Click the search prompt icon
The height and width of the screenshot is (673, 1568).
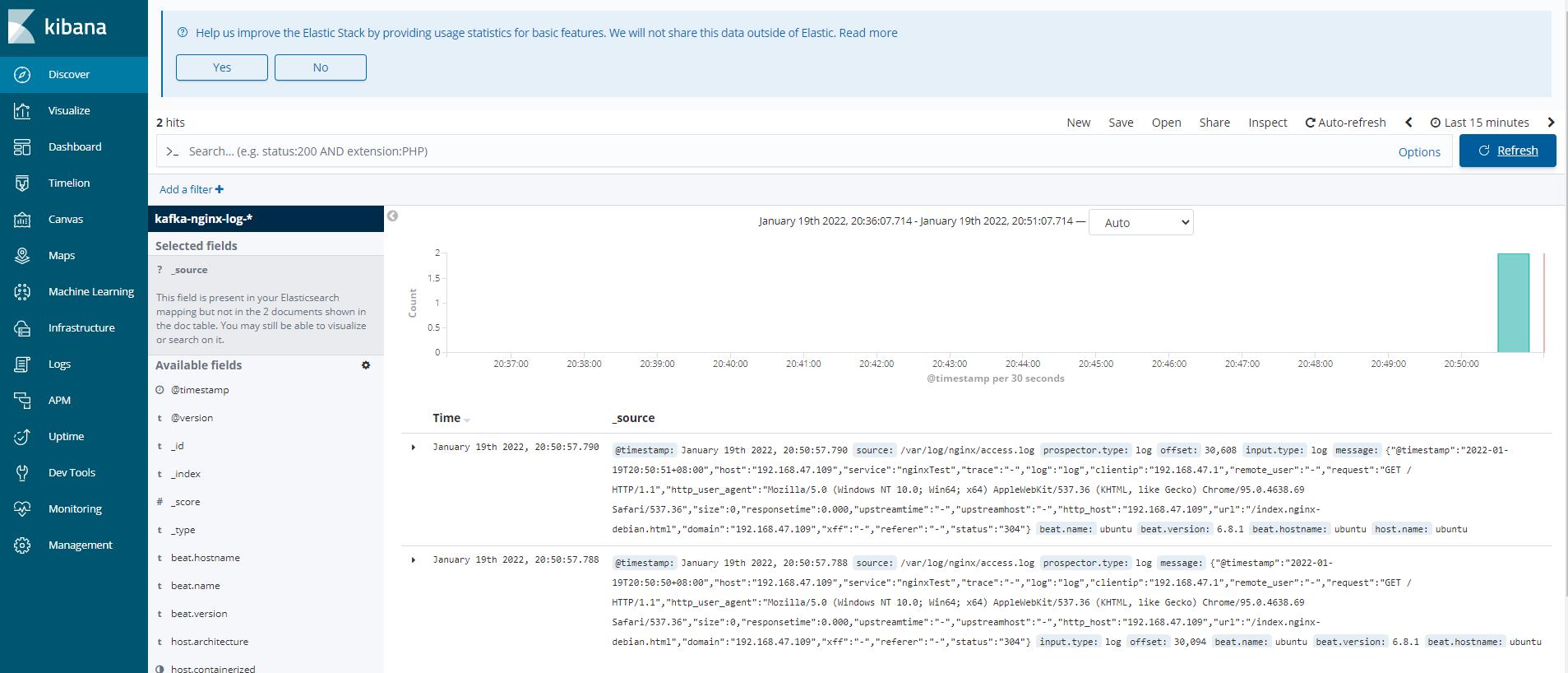pos(173,151)
